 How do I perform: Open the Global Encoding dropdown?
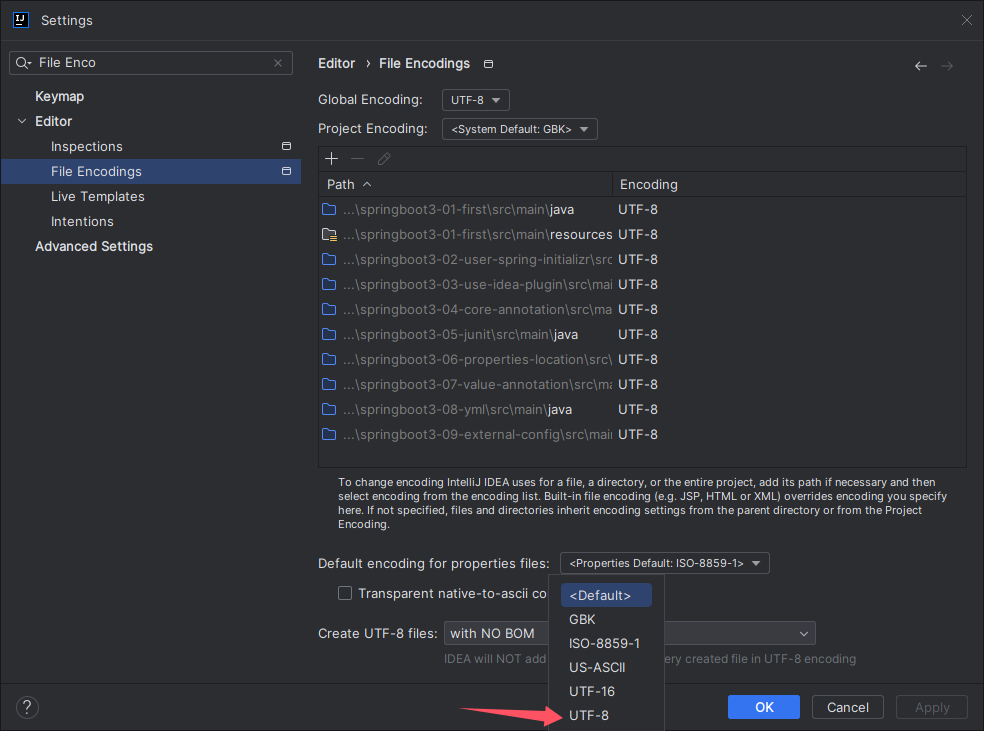click(475, 100)
